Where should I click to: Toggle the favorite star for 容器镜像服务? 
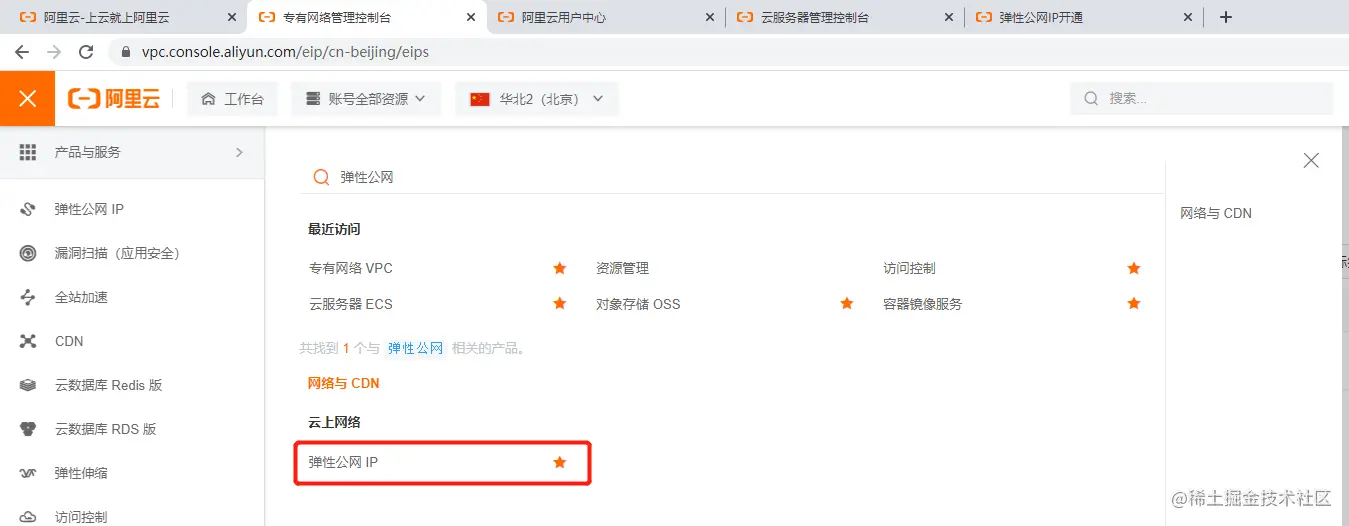click(x=1134, y=303)
